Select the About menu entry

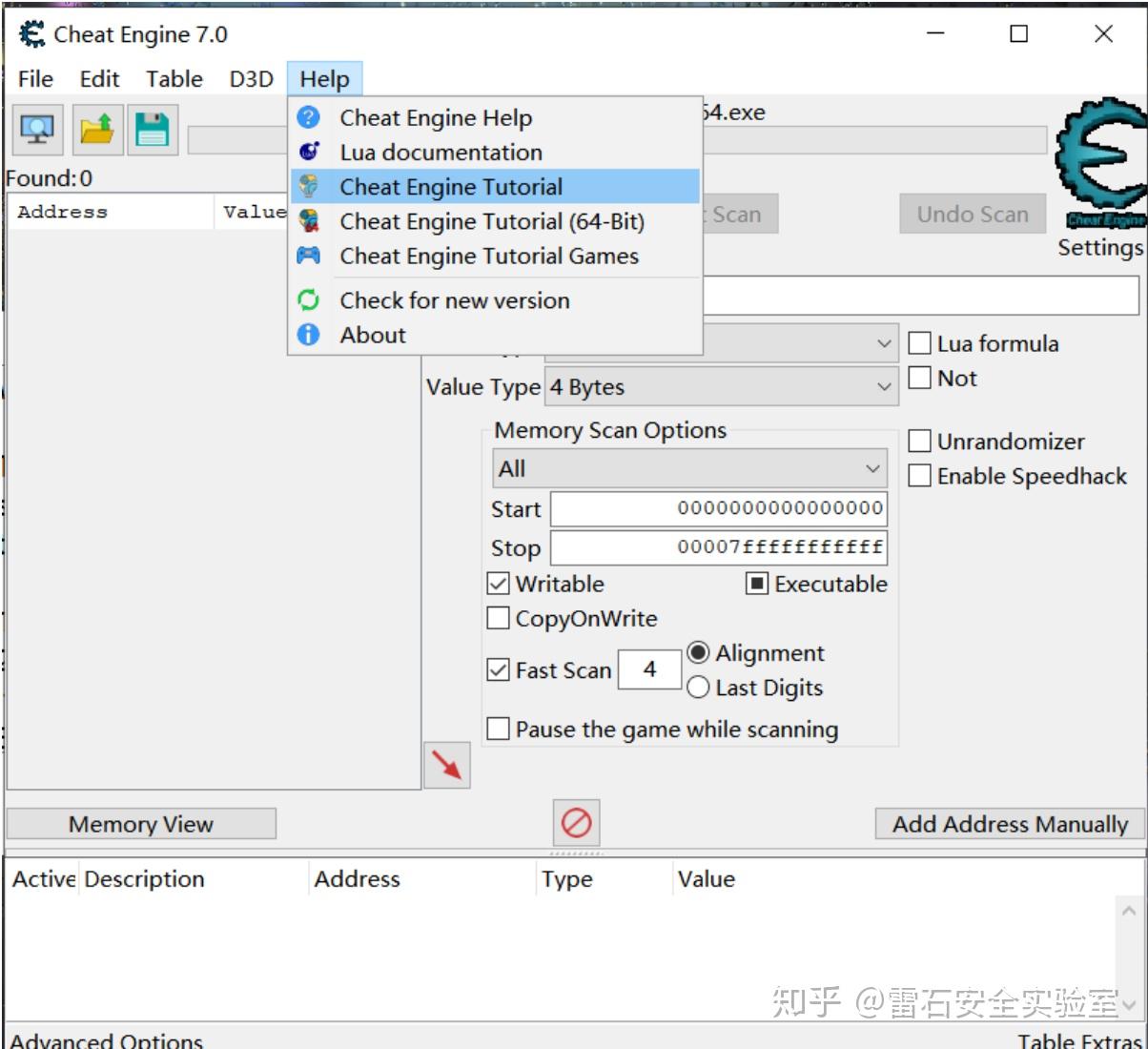coord(495,335)
